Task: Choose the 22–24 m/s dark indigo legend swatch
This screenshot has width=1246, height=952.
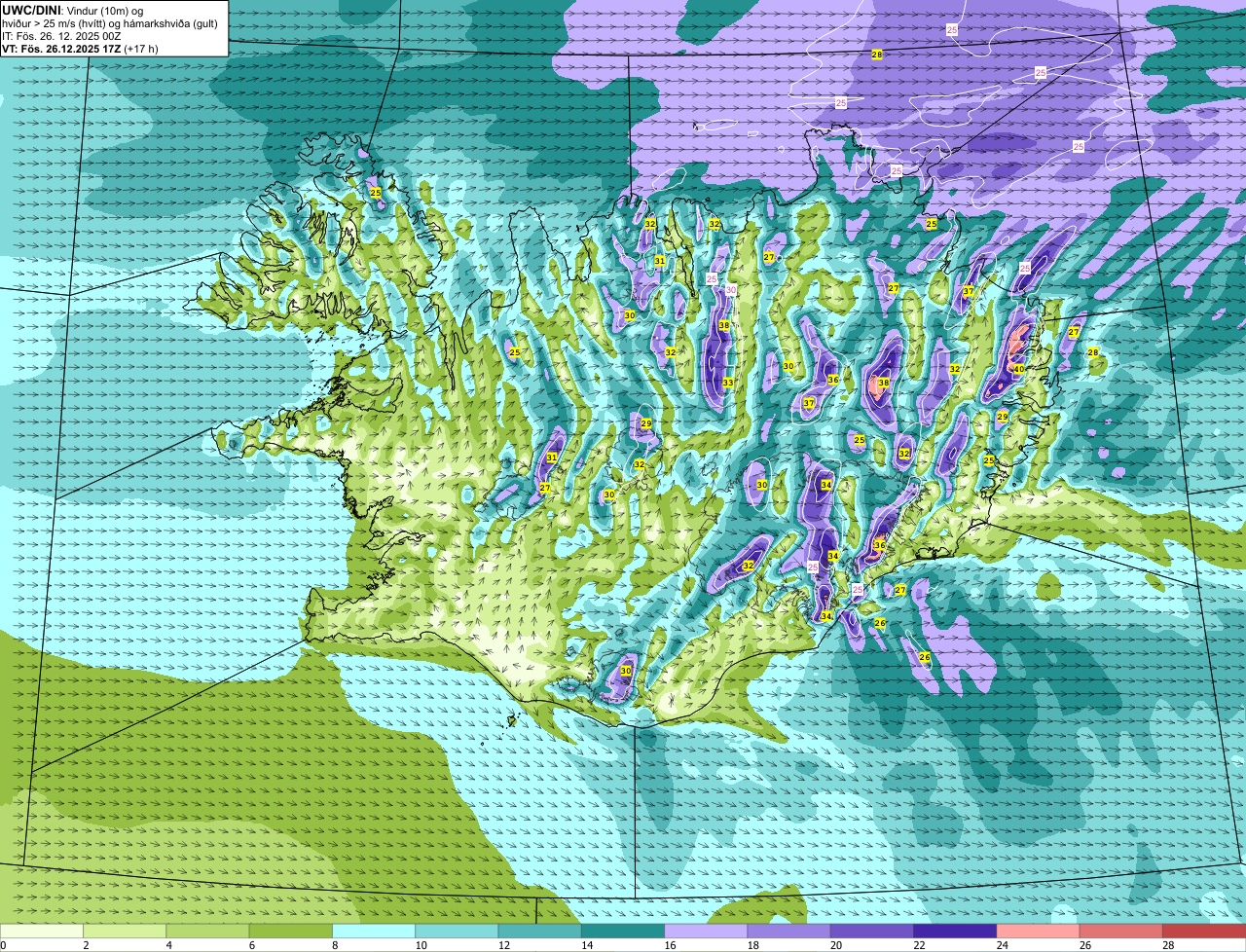Action: [956, 932]
